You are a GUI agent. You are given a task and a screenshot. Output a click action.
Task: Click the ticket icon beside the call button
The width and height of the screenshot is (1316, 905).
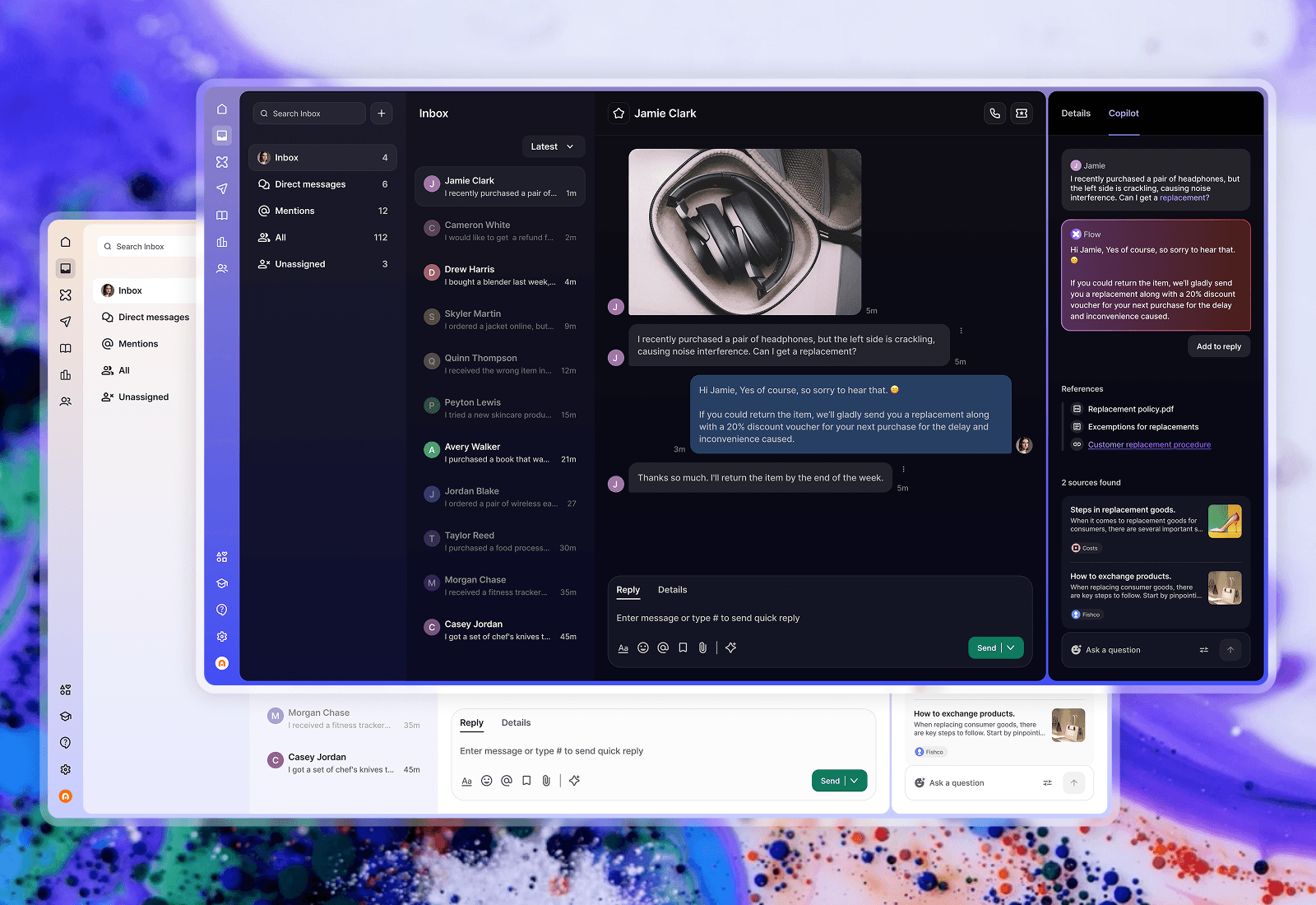tap(1022, 114)
